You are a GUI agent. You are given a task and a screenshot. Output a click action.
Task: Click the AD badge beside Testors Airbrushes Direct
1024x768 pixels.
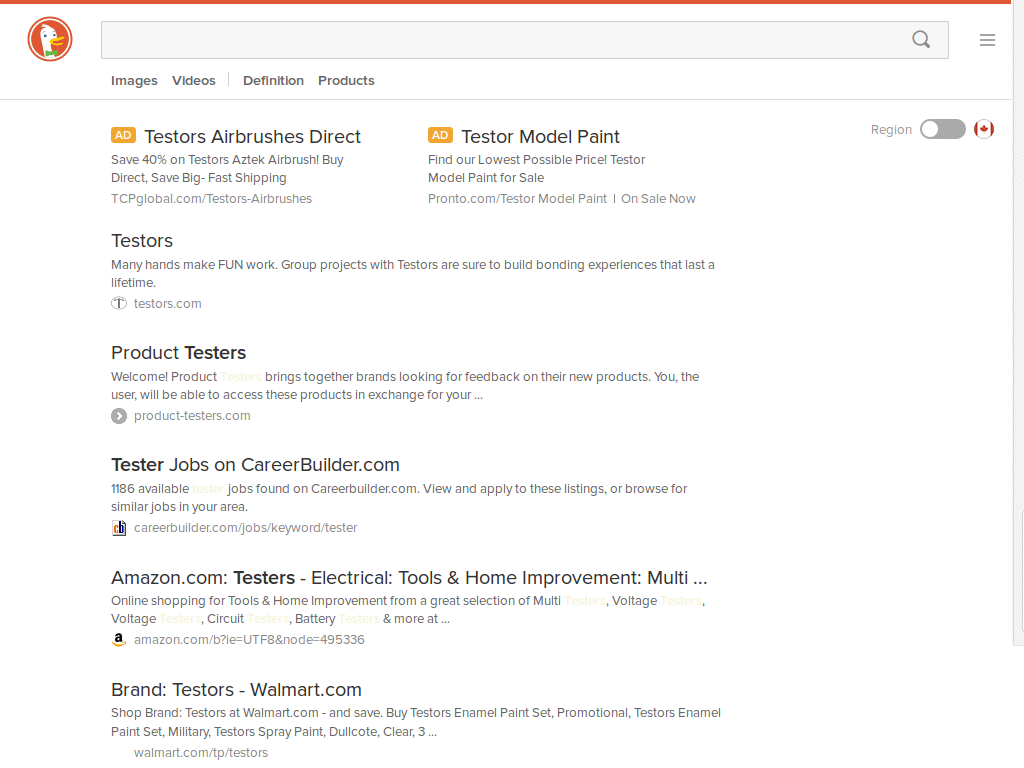[x=123, y=135]
